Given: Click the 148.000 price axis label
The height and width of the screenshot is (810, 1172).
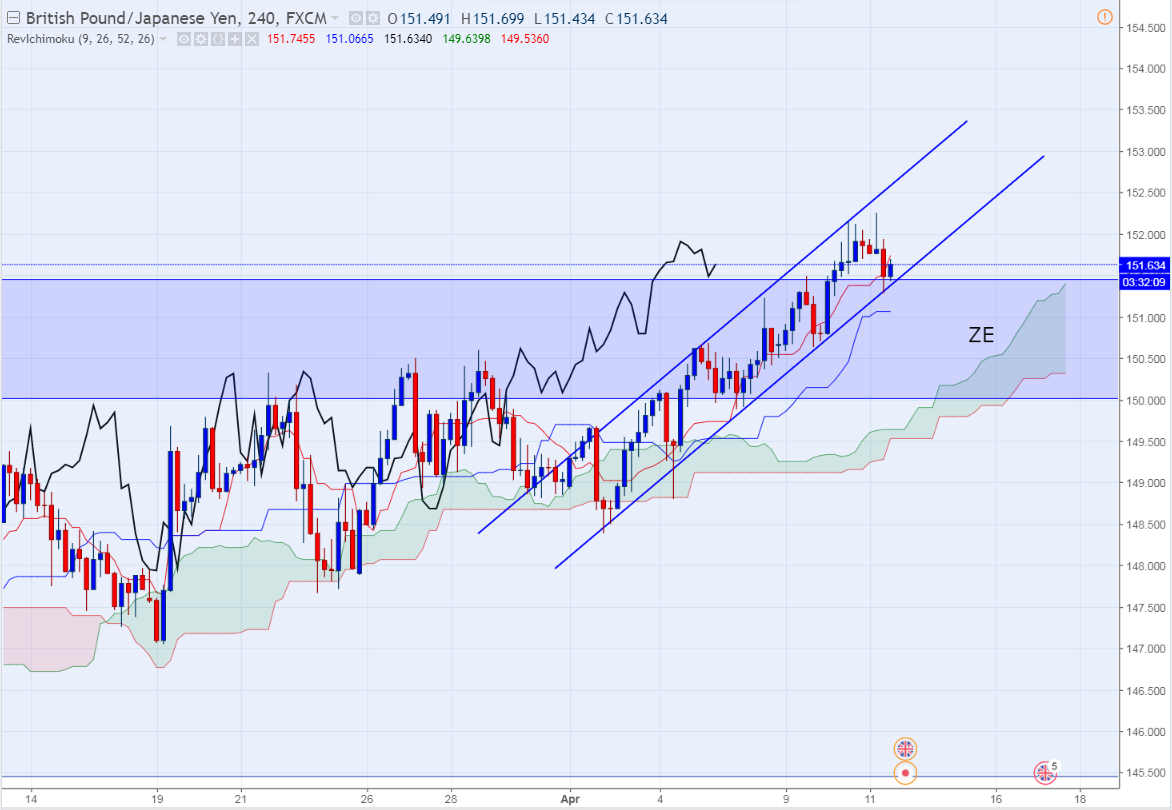Looking at the screenshot, I should point(1146,566).
